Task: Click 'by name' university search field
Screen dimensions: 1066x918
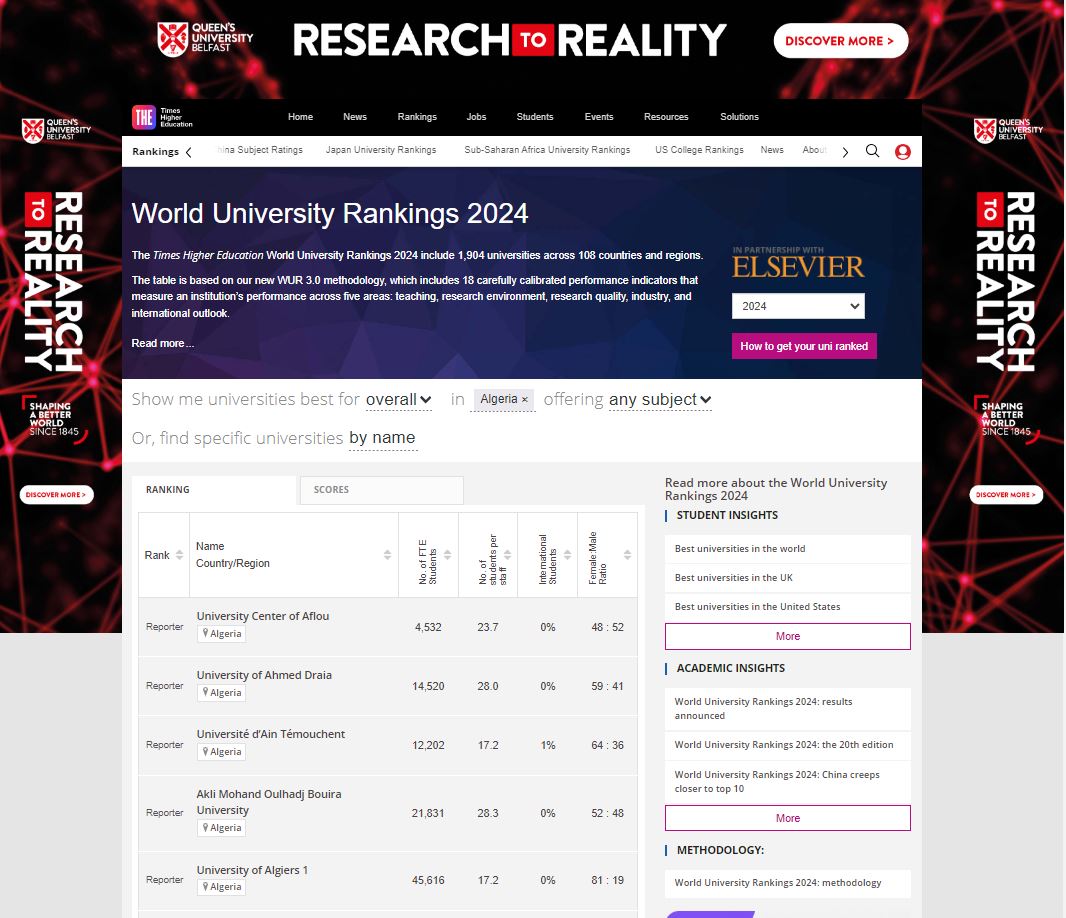Action: (382, 438)
